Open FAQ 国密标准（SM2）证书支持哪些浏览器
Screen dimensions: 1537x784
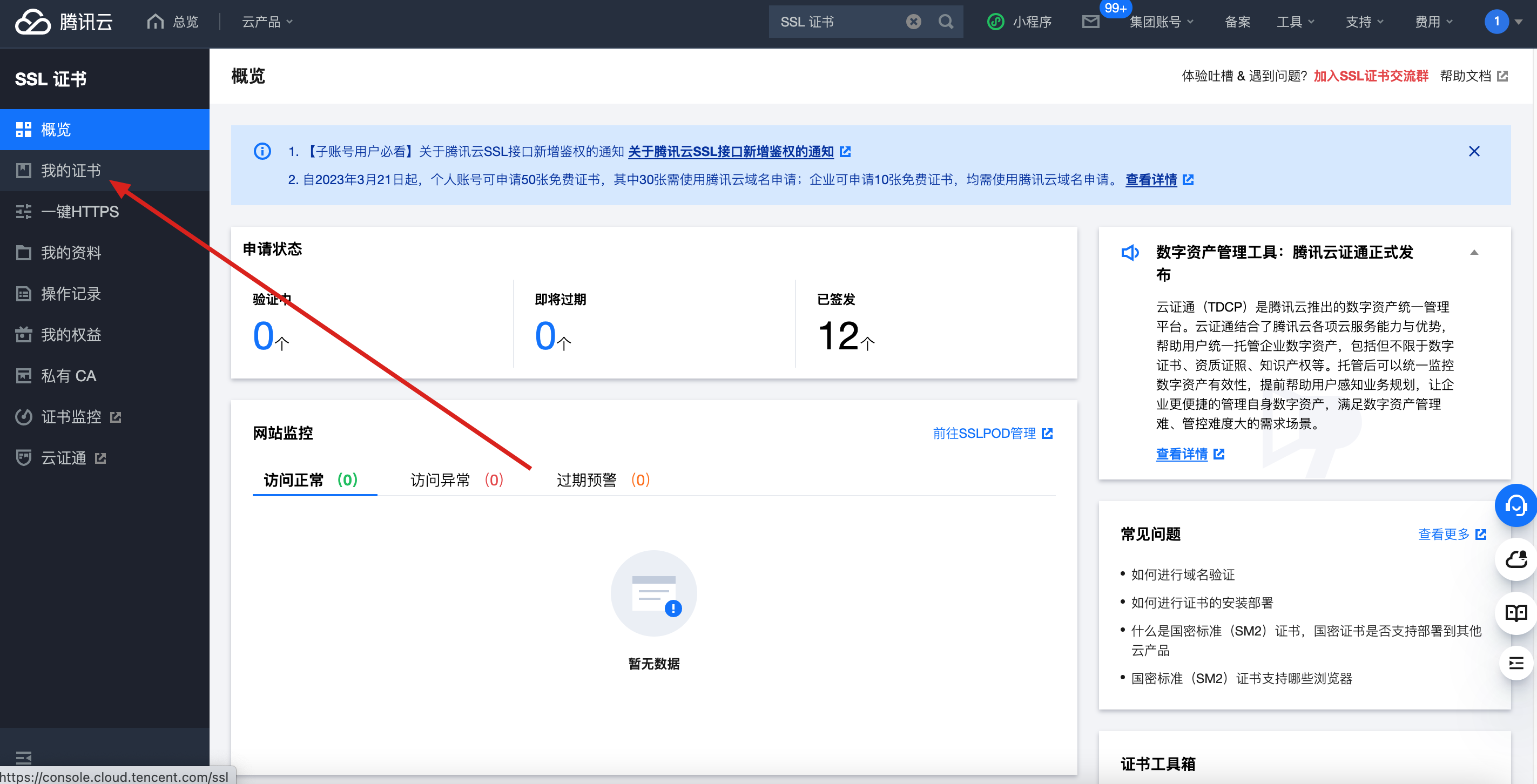pyautogui.click(x=1241, y=678)
